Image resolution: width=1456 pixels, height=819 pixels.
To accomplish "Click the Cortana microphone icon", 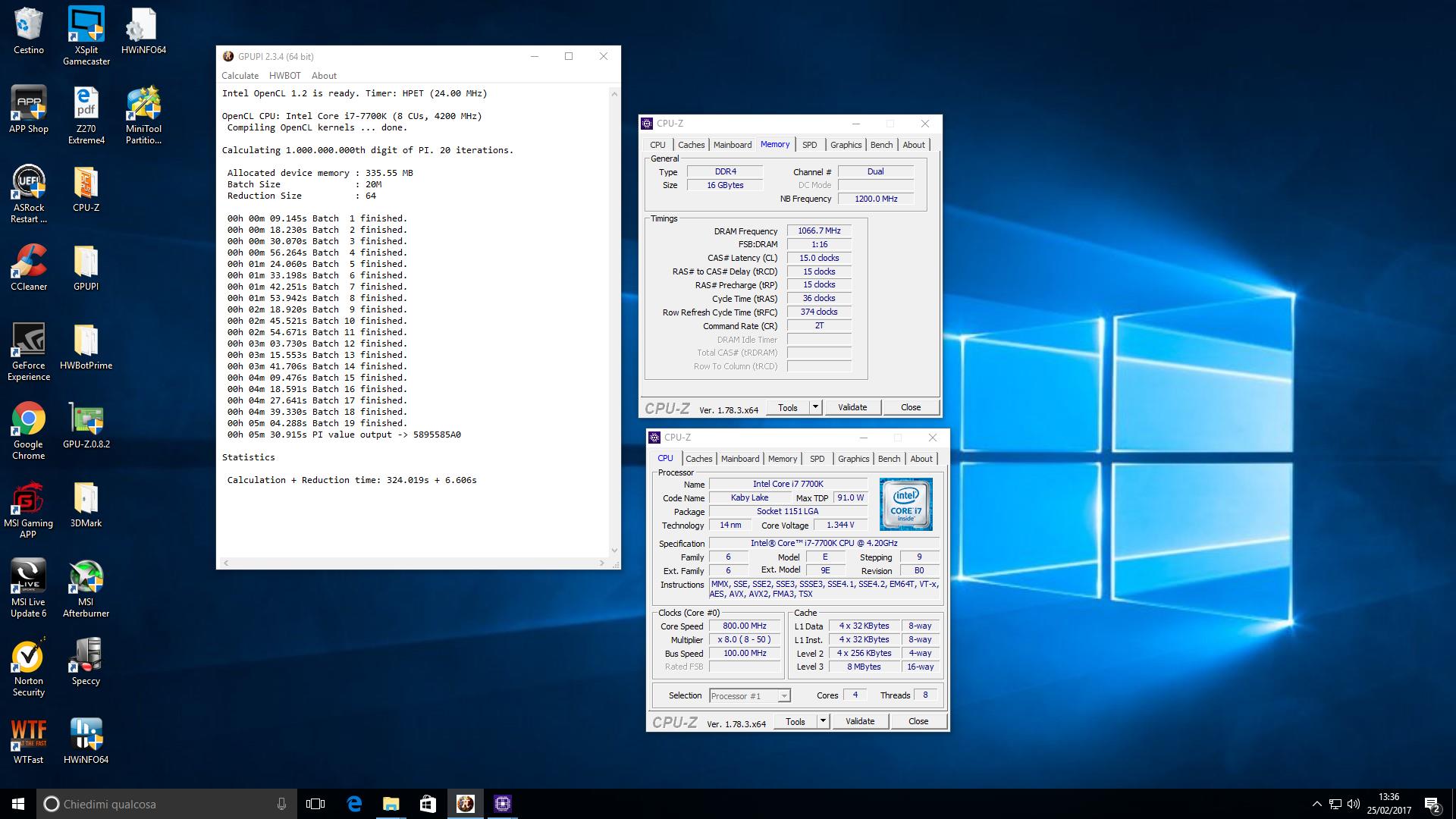I will coord(281,804).
